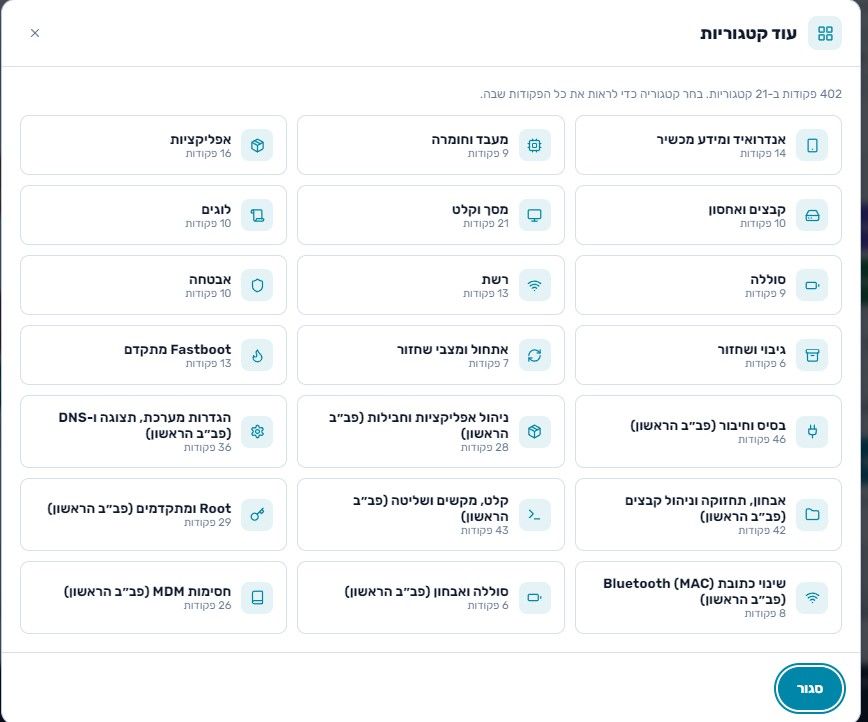
Task: Select the monitor icon for מסך וקלט
Action: pos(534,215)
